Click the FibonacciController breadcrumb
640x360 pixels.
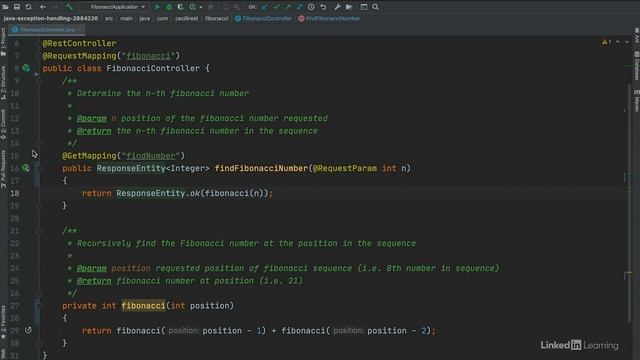[263, 18]
